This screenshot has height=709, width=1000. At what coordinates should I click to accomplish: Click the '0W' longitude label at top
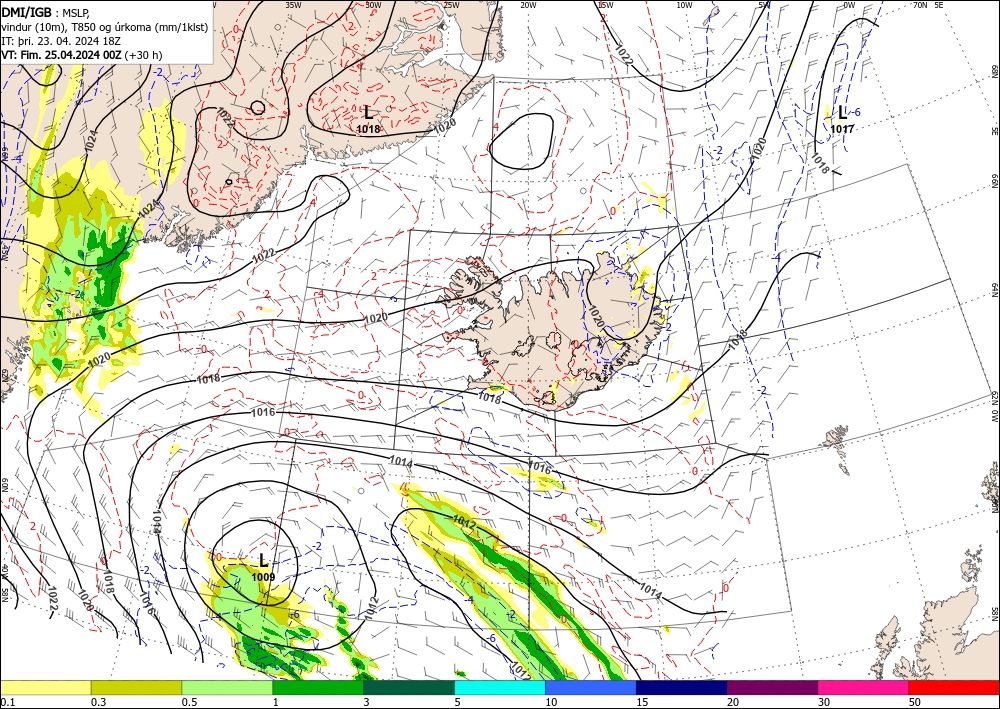coord(848,5)
